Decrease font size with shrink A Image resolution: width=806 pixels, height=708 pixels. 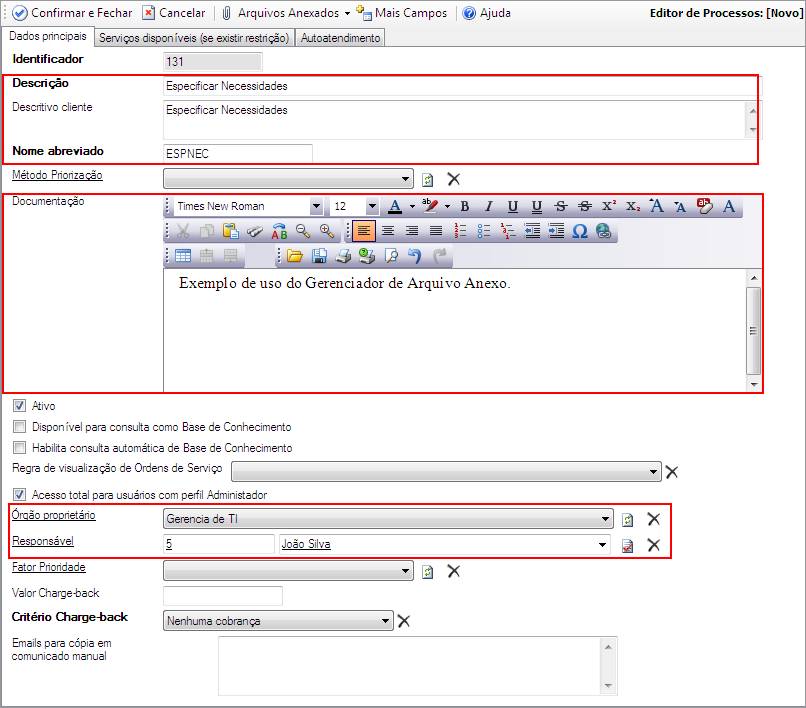point(681,206)
